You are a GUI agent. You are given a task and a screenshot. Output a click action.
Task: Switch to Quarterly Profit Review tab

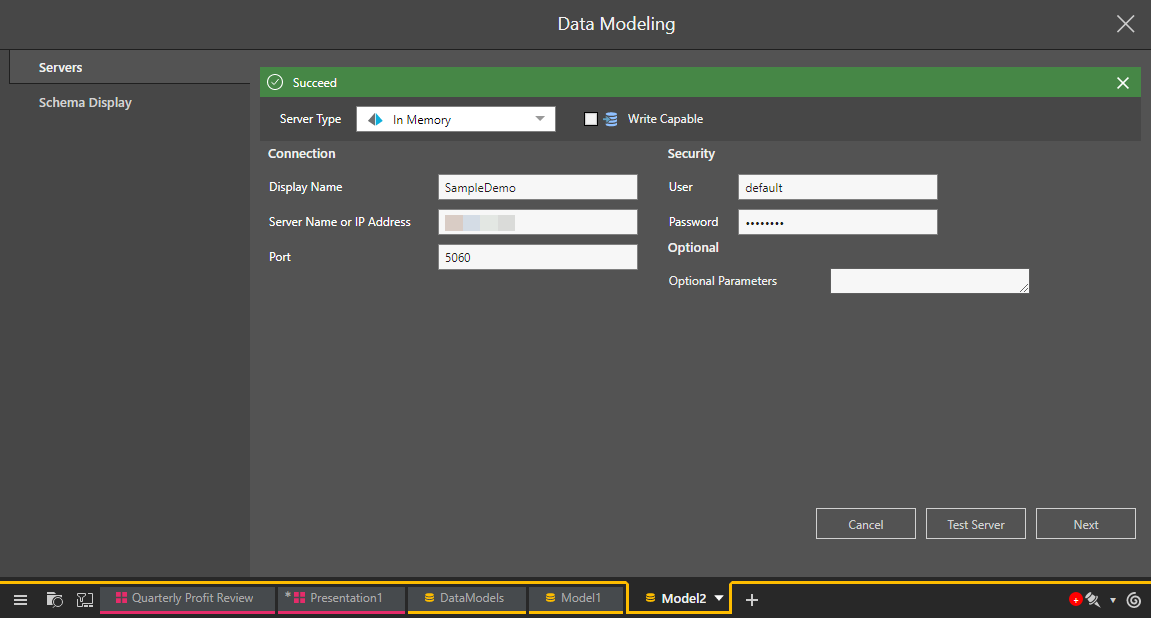coord(187,598)
